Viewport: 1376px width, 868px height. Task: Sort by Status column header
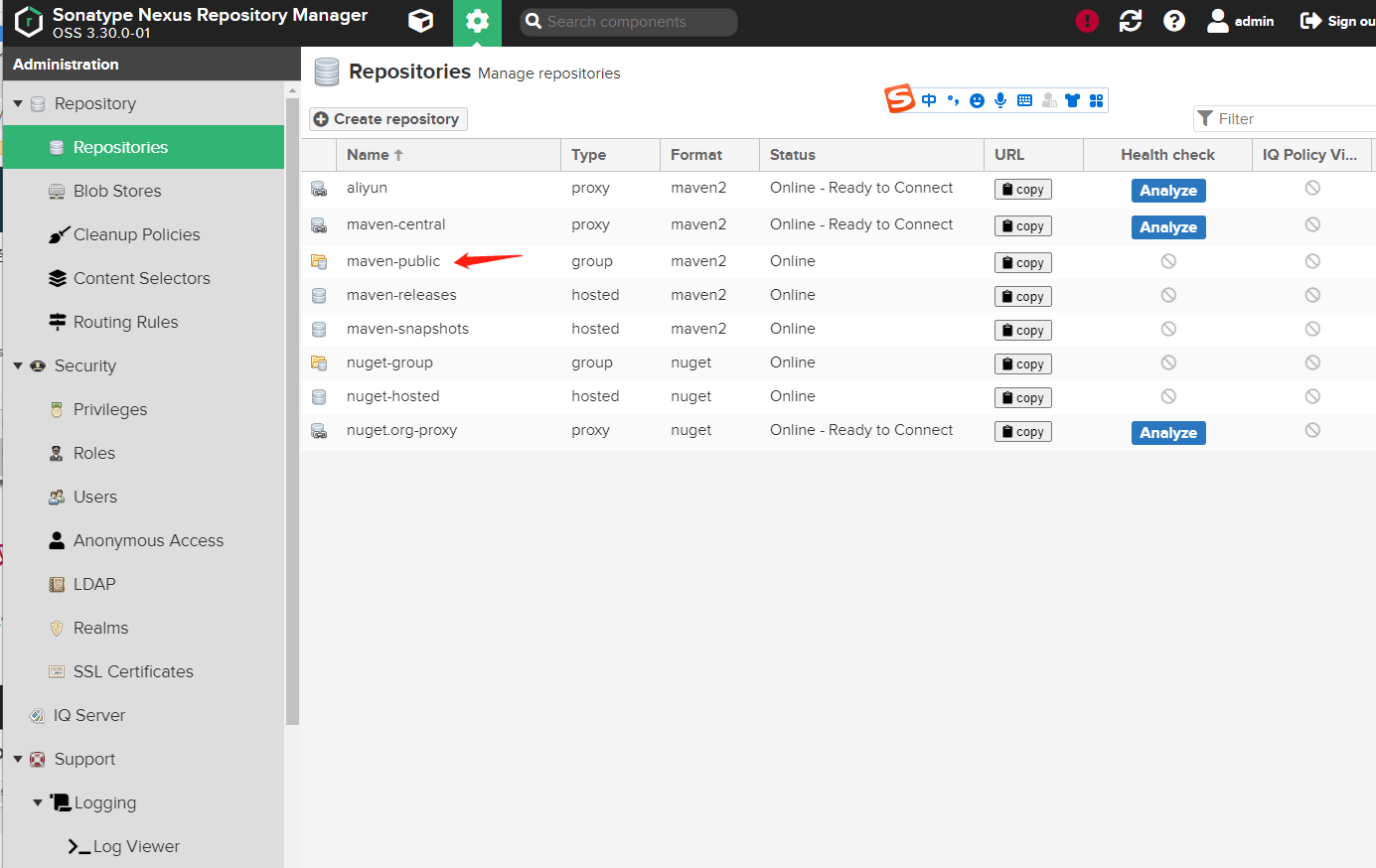pyautogui.click(x=871, y=155)
